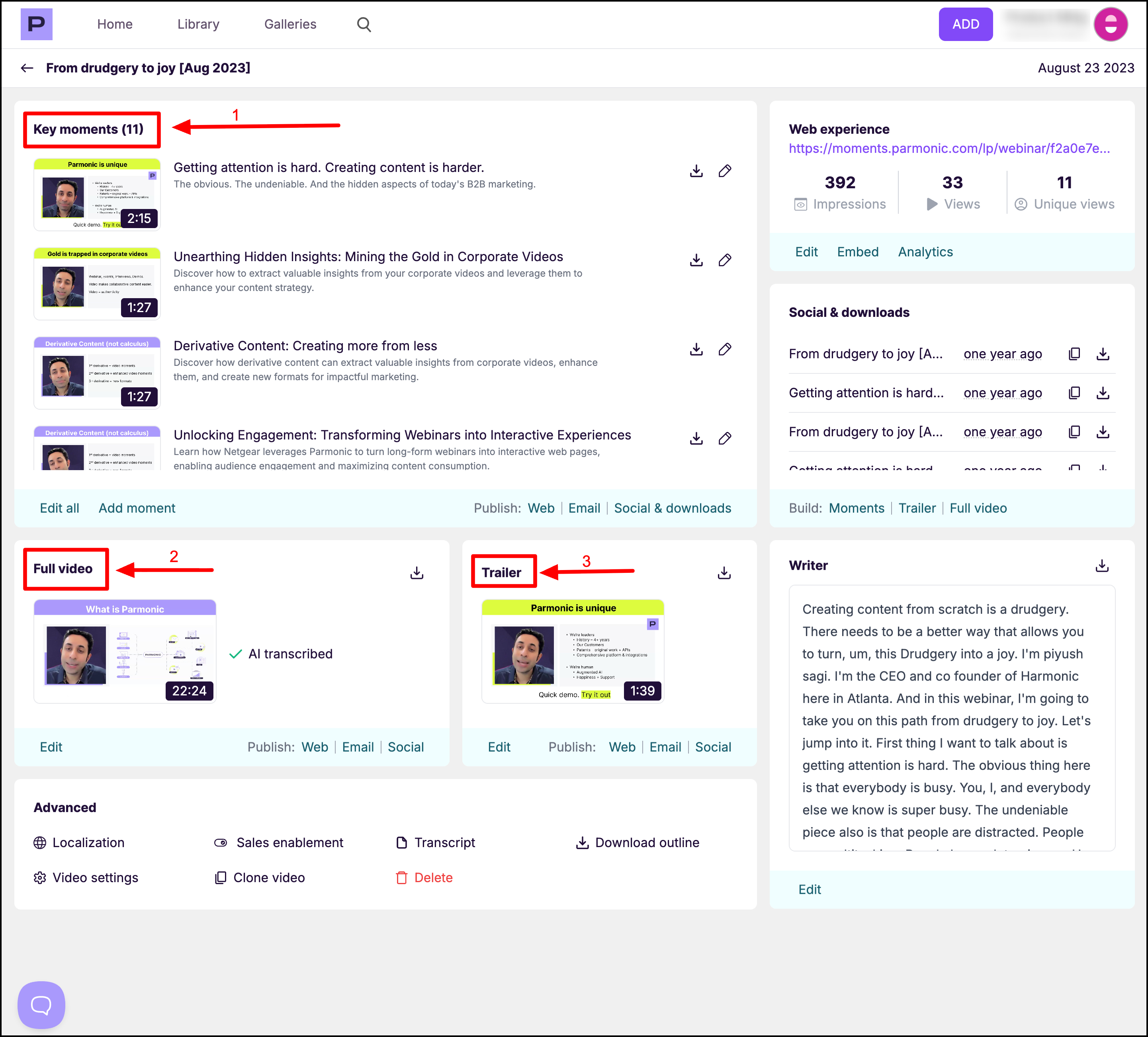Go back using the left arrow
This screenshot has width=1148, height=1037.
(27, 68)
